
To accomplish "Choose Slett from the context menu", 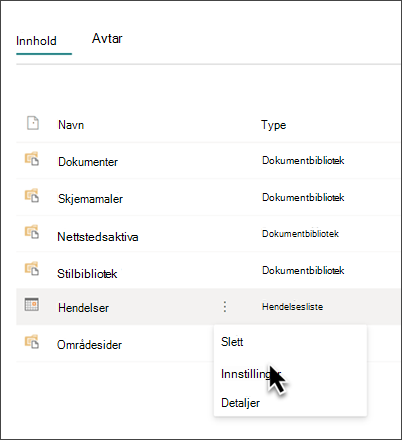I will [232, 342].
